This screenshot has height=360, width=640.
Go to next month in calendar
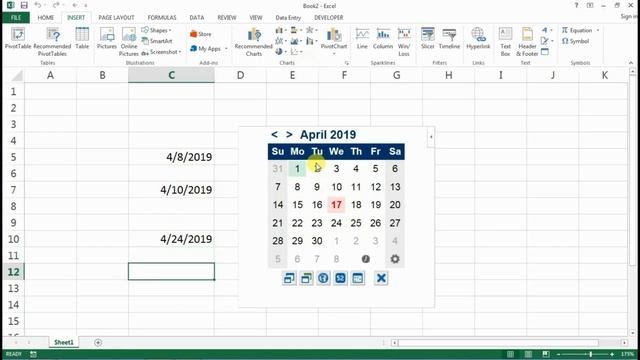[x=289, y=134]
